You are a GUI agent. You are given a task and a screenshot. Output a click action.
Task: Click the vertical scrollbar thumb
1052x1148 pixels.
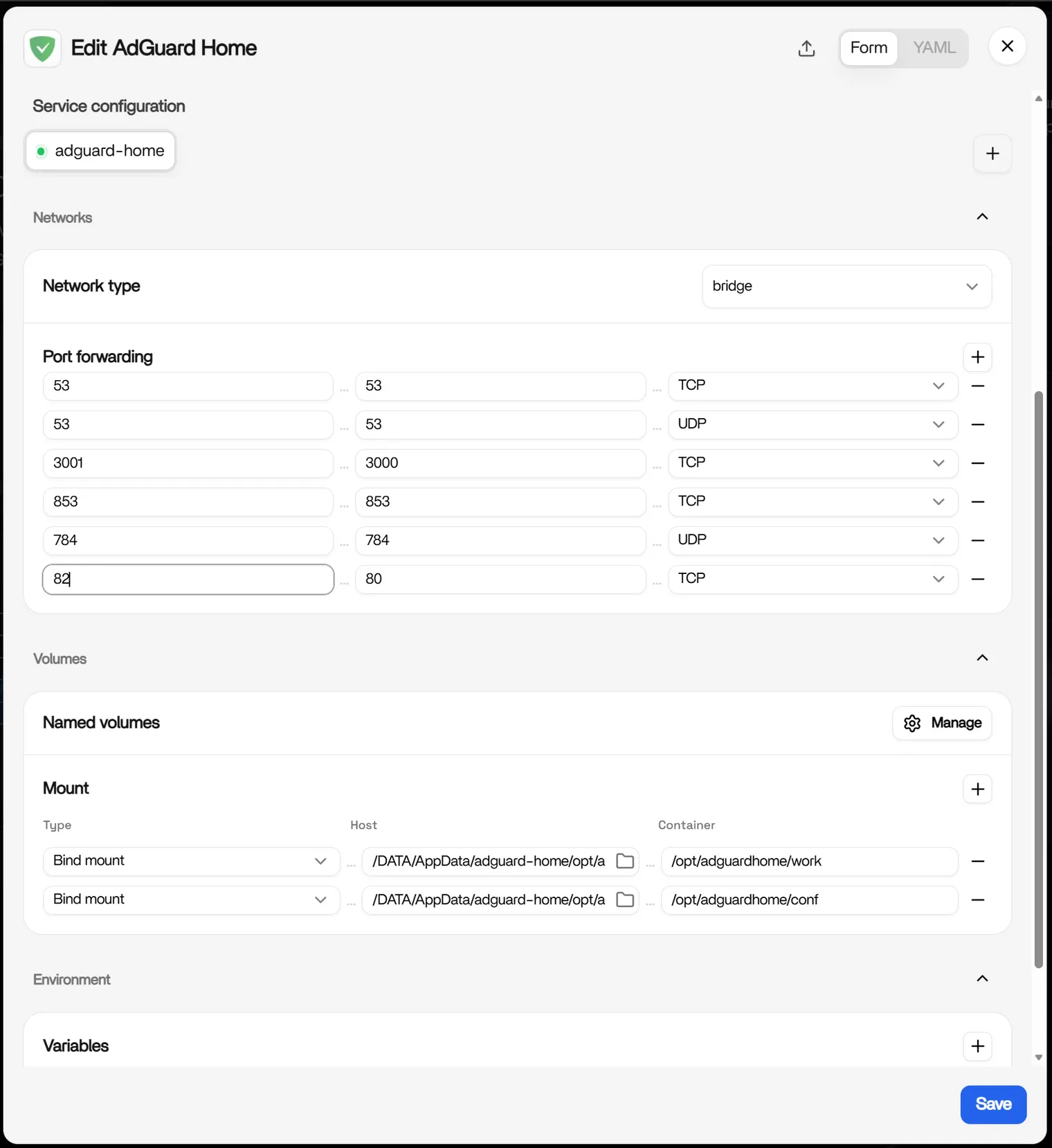pos(1038,680)
